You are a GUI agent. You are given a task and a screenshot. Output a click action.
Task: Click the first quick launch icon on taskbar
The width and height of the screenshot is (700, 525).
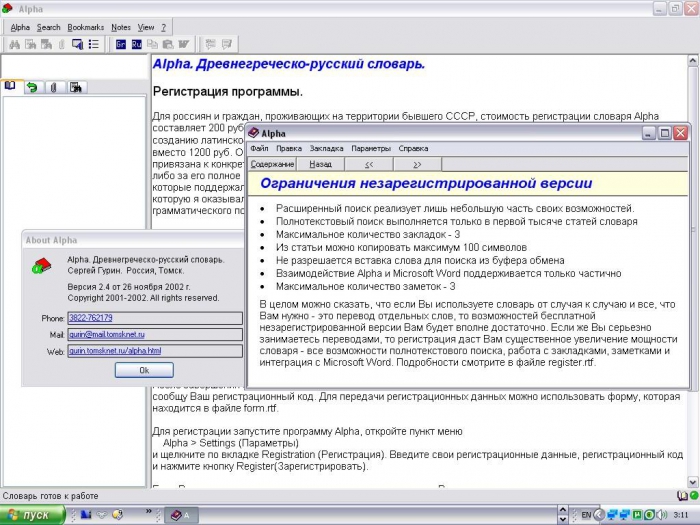click(x=86, y=515)
